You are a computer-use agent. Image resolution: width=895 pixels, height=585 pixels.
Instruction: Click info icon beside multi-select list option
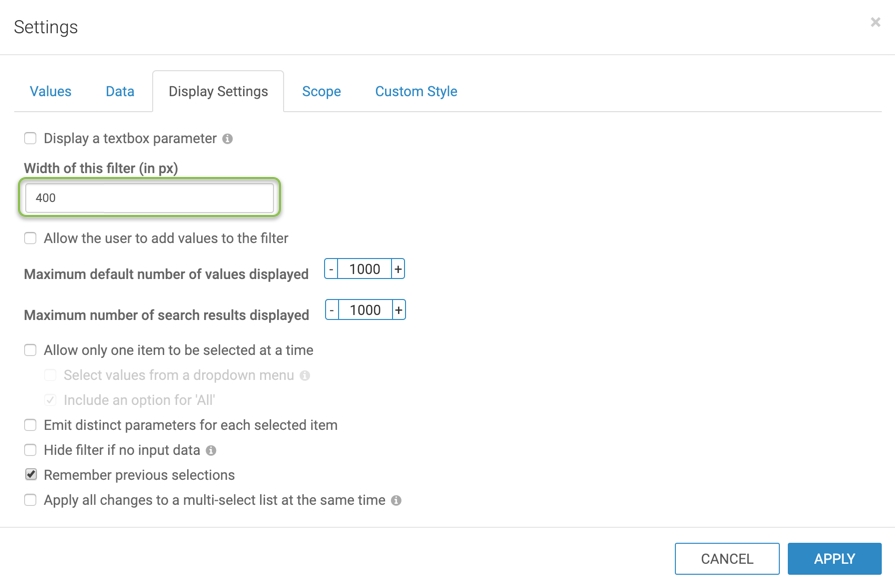click(396, 501)
